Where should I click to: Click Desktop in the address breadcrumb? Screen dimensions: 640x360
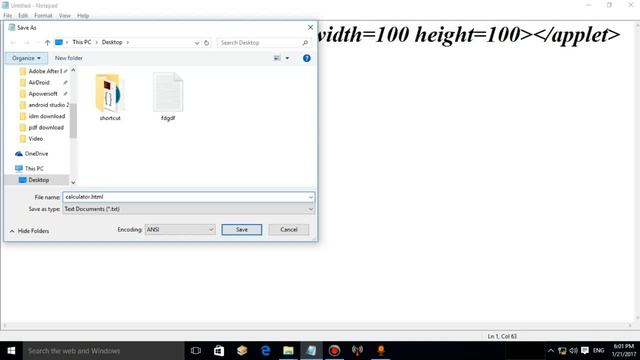(112, 42)
